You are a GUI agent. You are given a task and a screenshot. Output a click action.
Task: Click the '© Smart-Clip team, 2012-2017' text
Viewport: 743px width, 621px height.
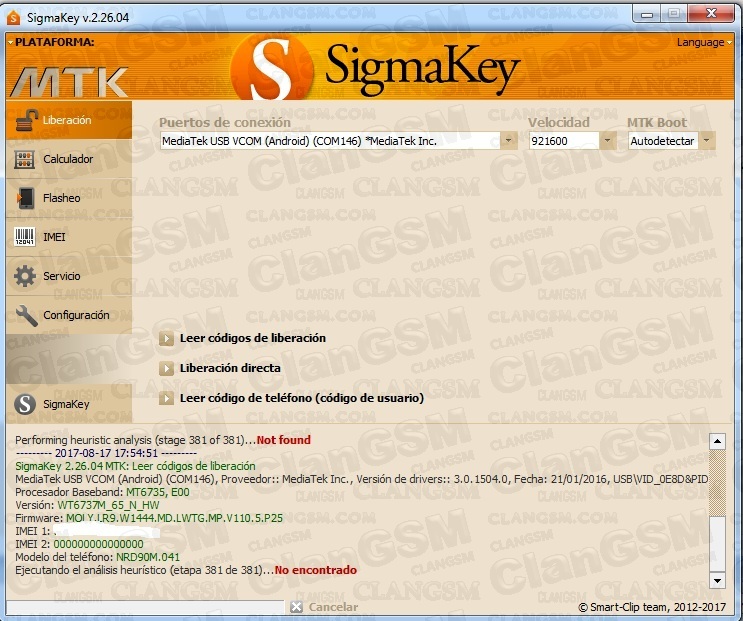pos(652,607)
